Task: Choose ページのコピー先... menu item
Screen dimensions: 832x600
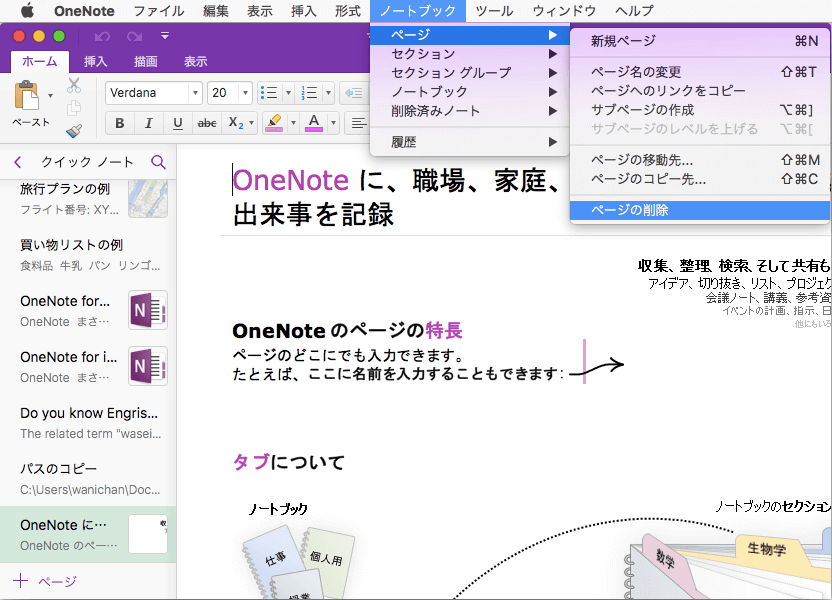Action: coord(700,179)
